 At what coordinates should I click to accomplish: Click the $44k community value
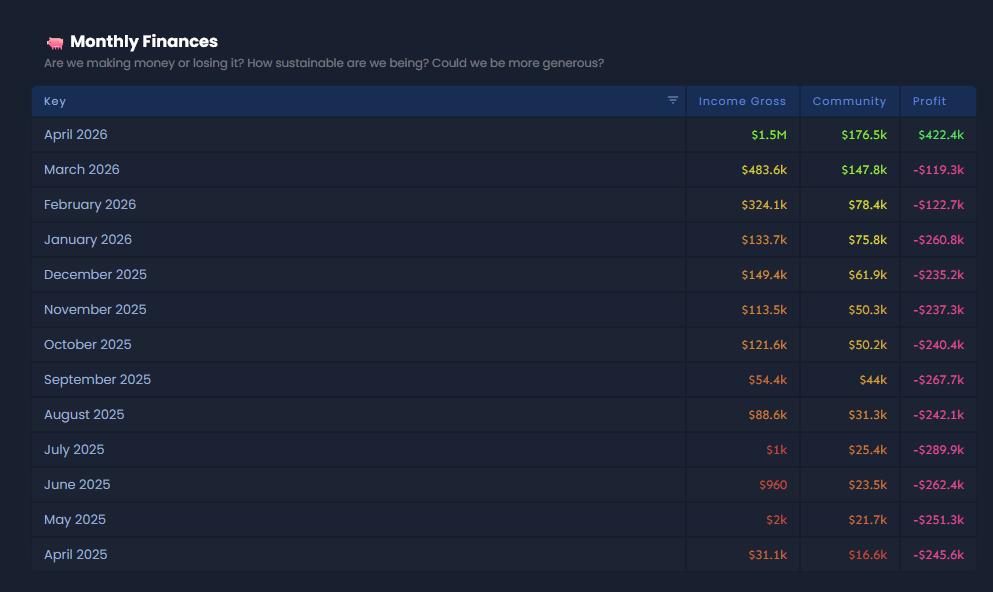click(873, 380)
